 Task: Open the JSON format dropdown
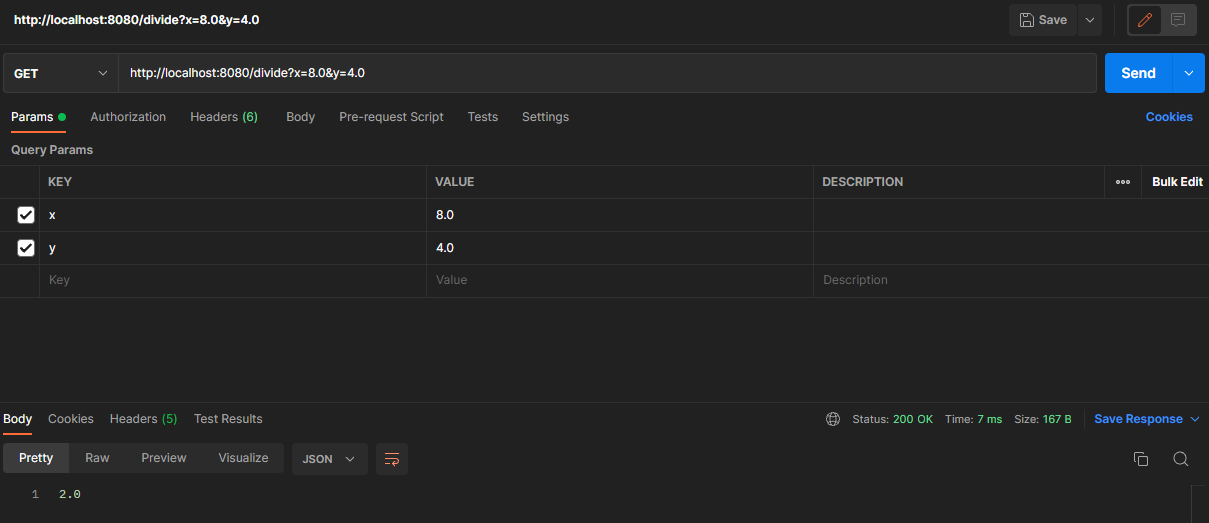(x=329, y=459)
